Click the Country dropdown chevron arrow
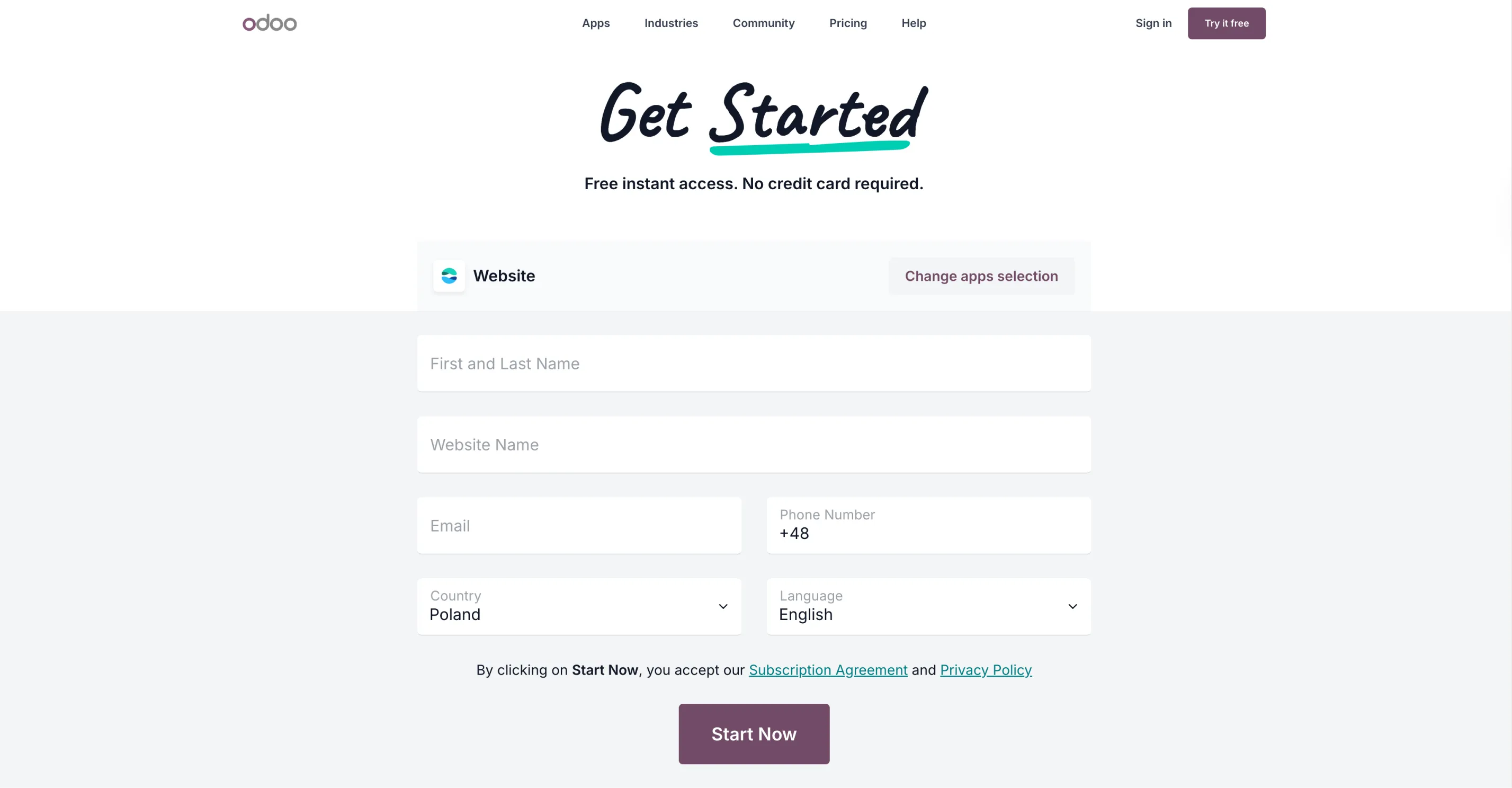 click(723, 607)
